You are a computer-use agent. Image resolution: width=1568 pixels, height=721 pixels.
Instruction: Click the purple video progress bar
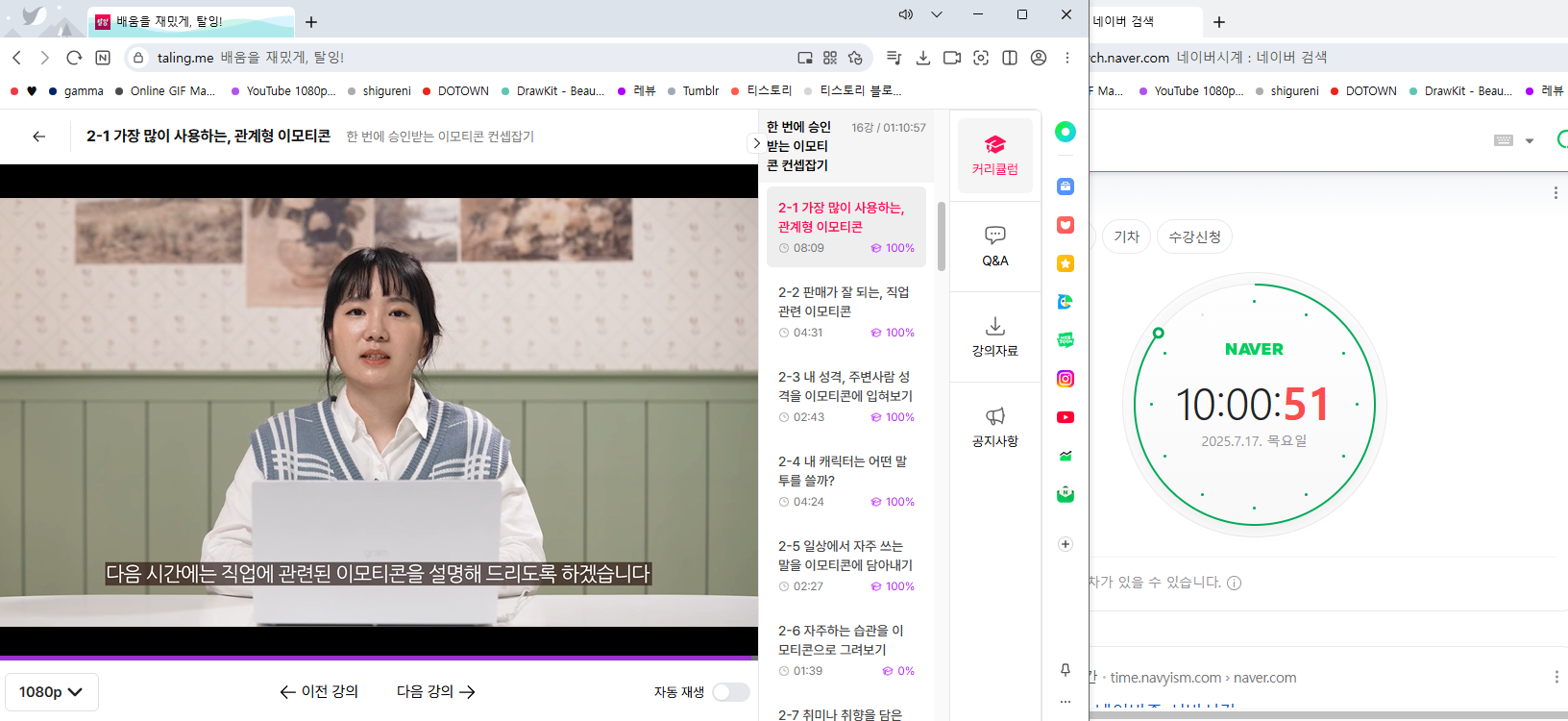[379, 659]
